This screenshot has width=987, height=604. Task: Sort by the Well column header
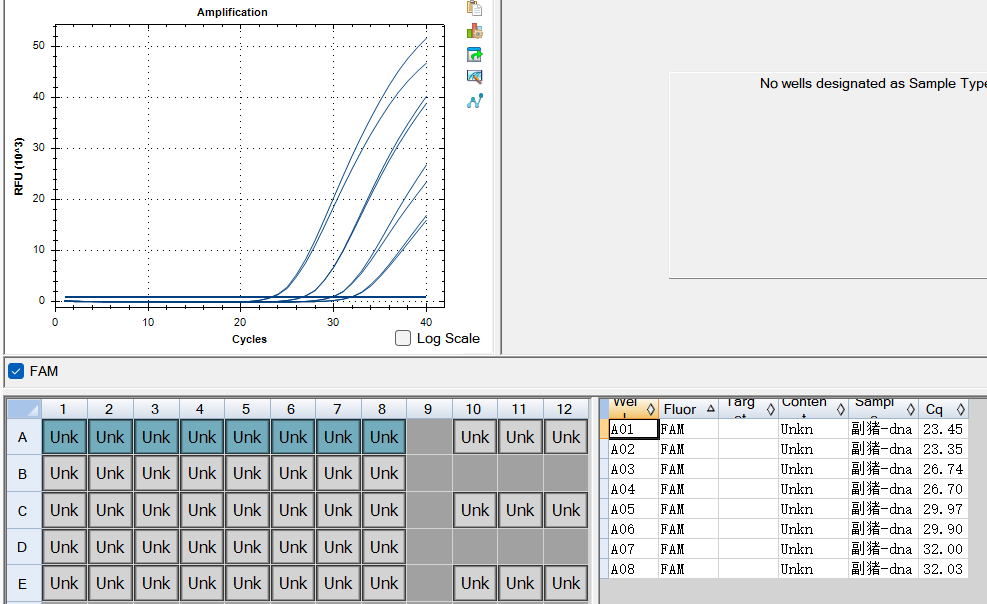click(634, 408)
